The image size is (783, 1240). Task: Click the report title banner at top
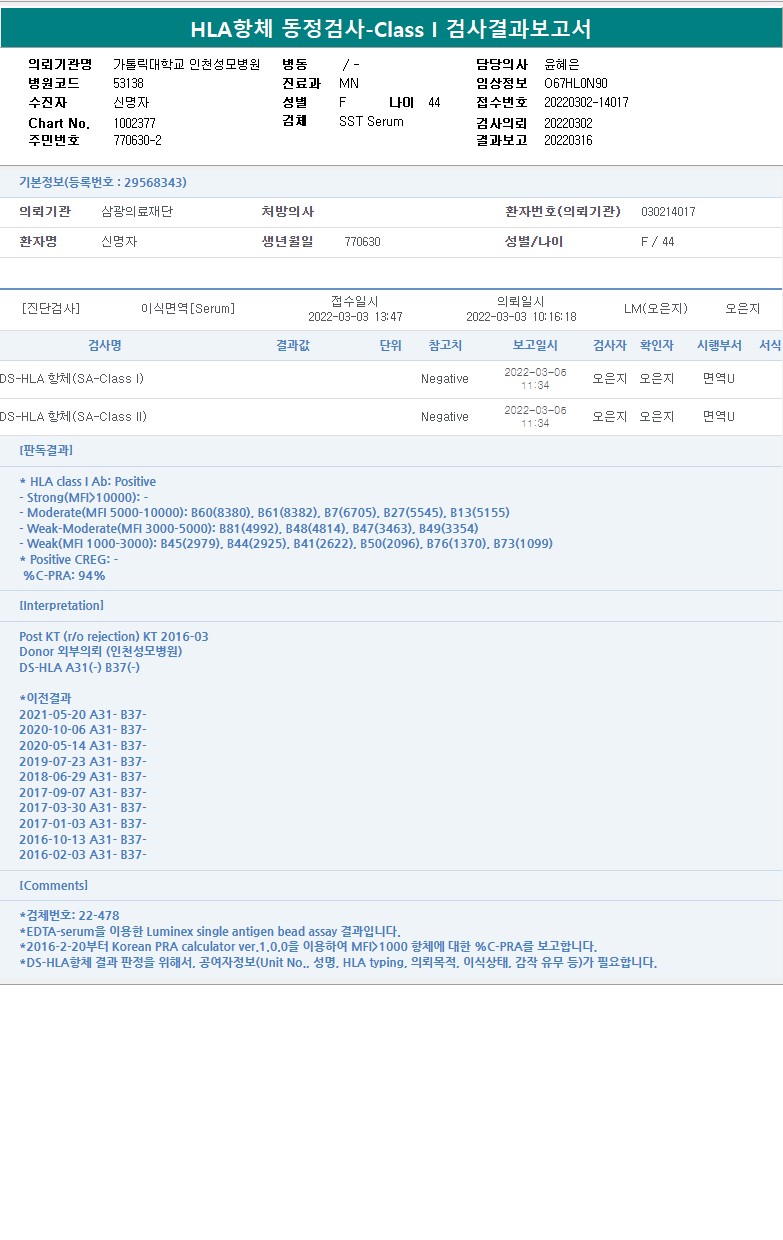(391, 29)
